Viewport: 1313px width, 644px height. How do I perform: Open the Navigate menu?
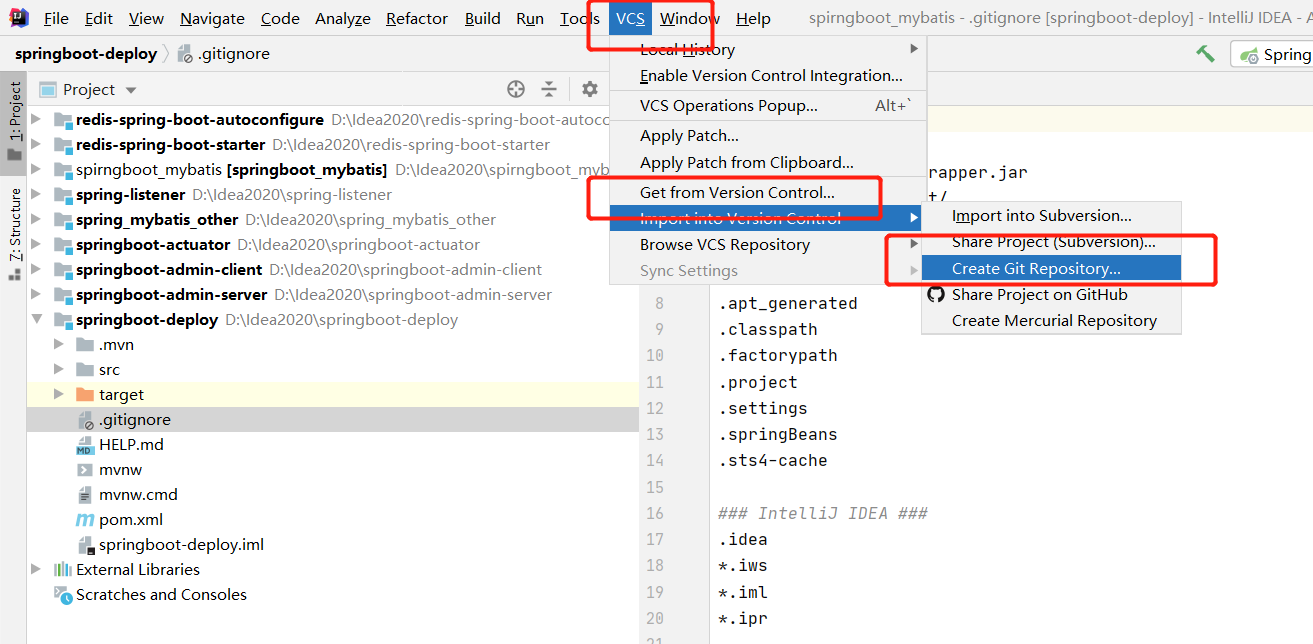(212, 18)
